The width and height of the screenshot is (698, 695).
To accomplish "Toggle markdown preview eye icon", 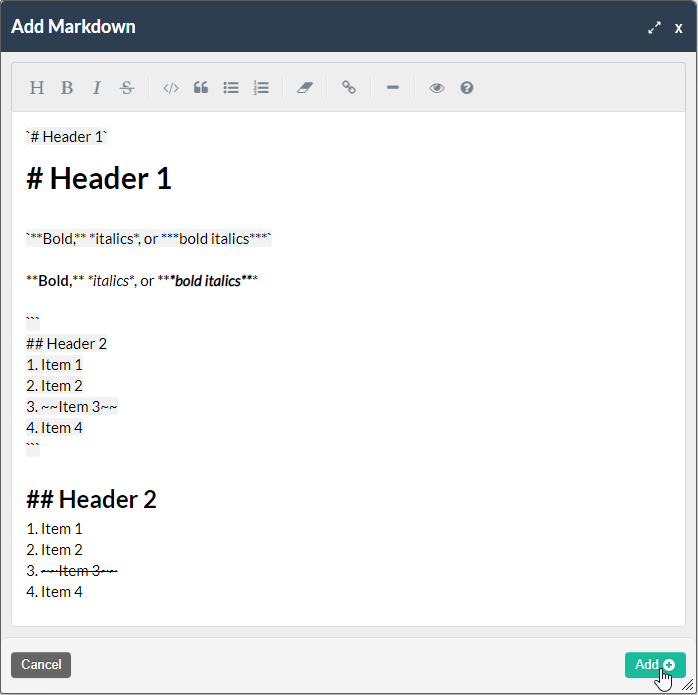I will click(437, 88).
